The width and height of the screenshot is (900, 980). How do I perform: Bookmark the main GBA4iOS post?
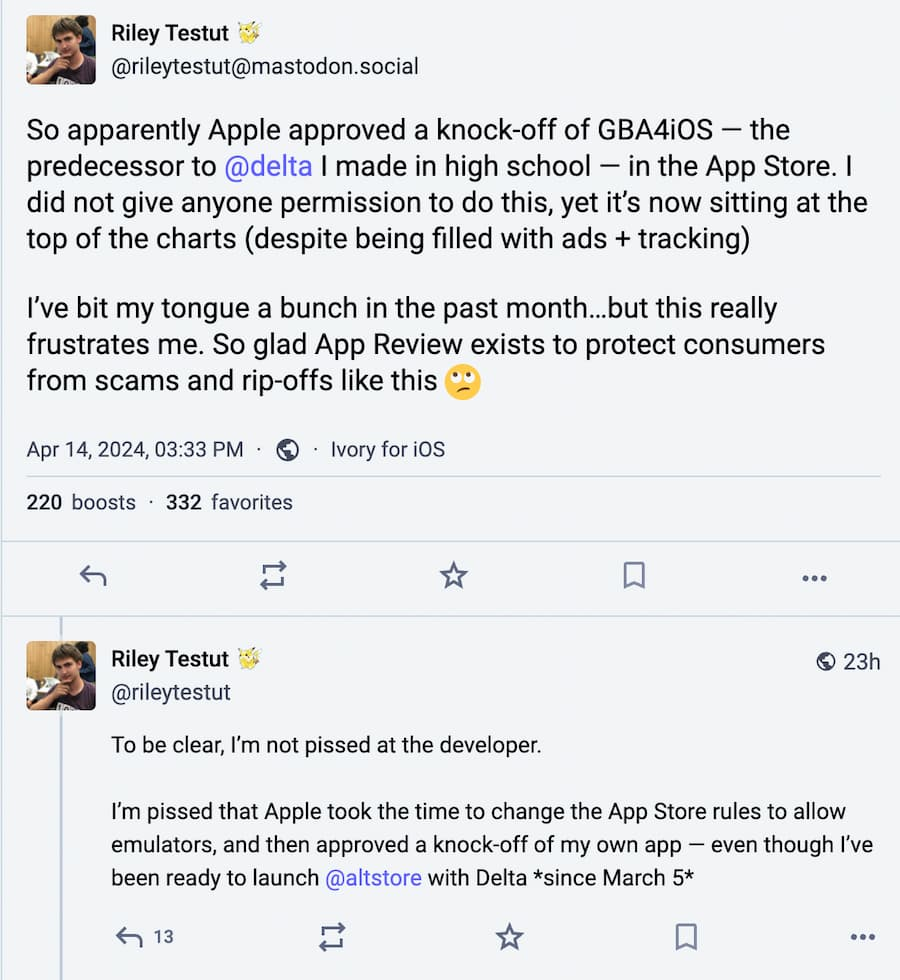634,575
